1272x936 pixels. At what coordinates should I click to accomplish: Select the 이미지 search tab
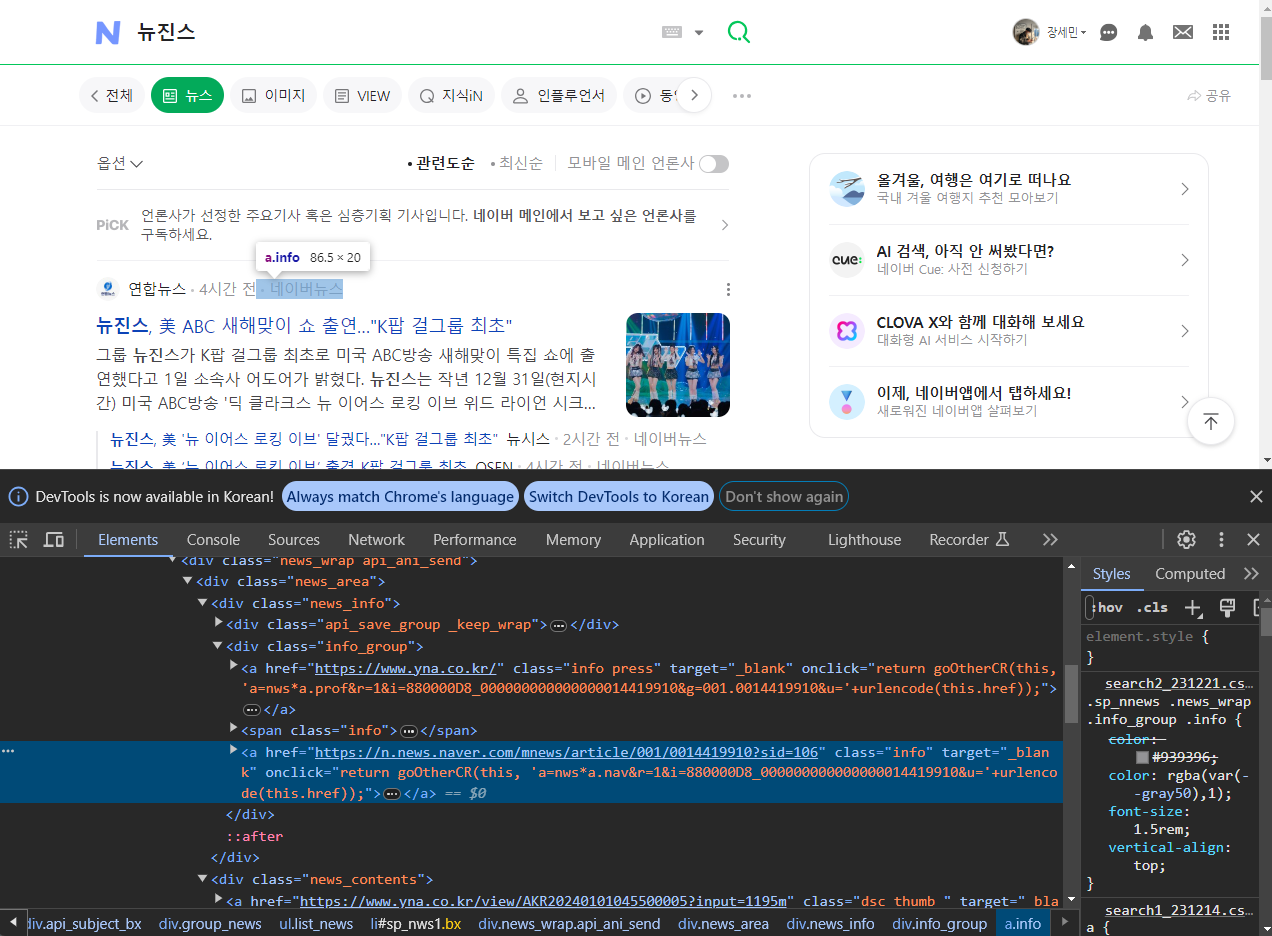[x=274, y=96]
